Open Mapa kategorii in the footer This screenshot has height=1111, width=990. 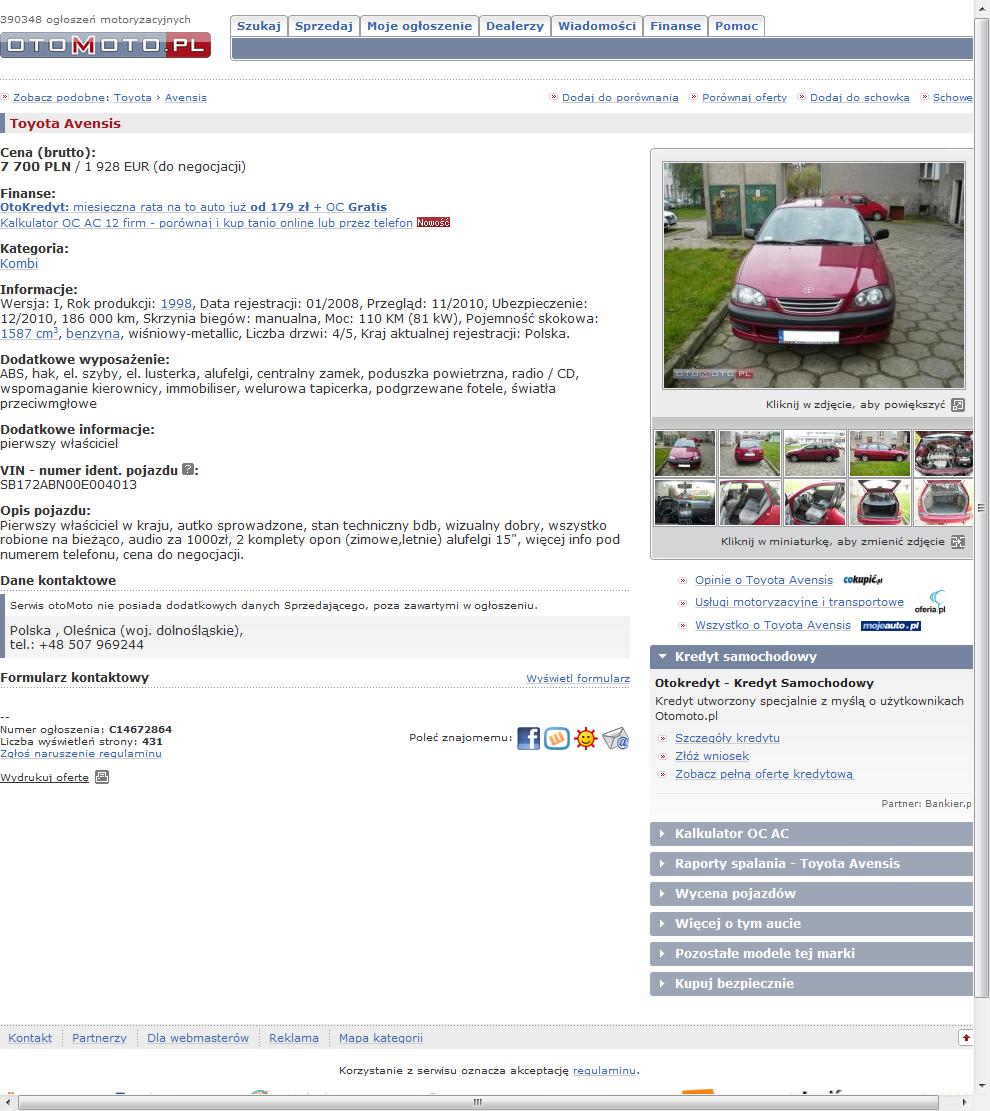coord(381,1038)
